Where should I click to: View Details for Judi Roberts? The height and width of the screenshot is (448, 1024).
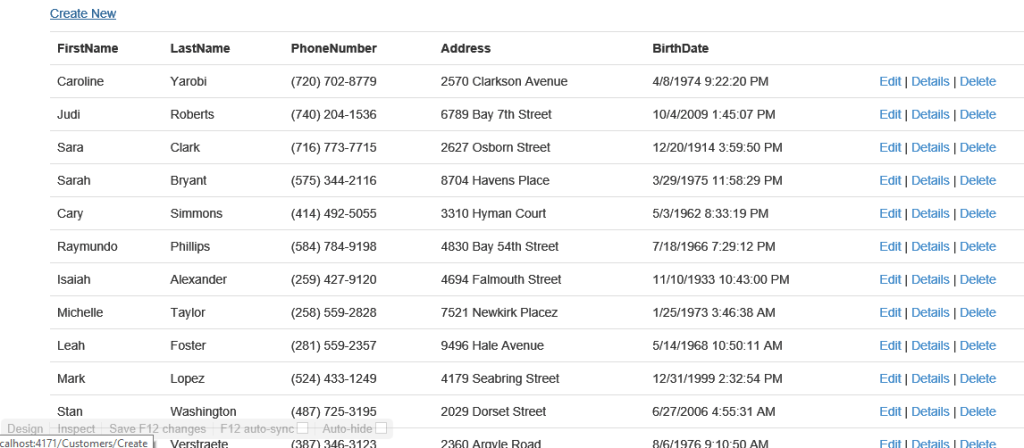pyautogui.click(x=930, y=114)
